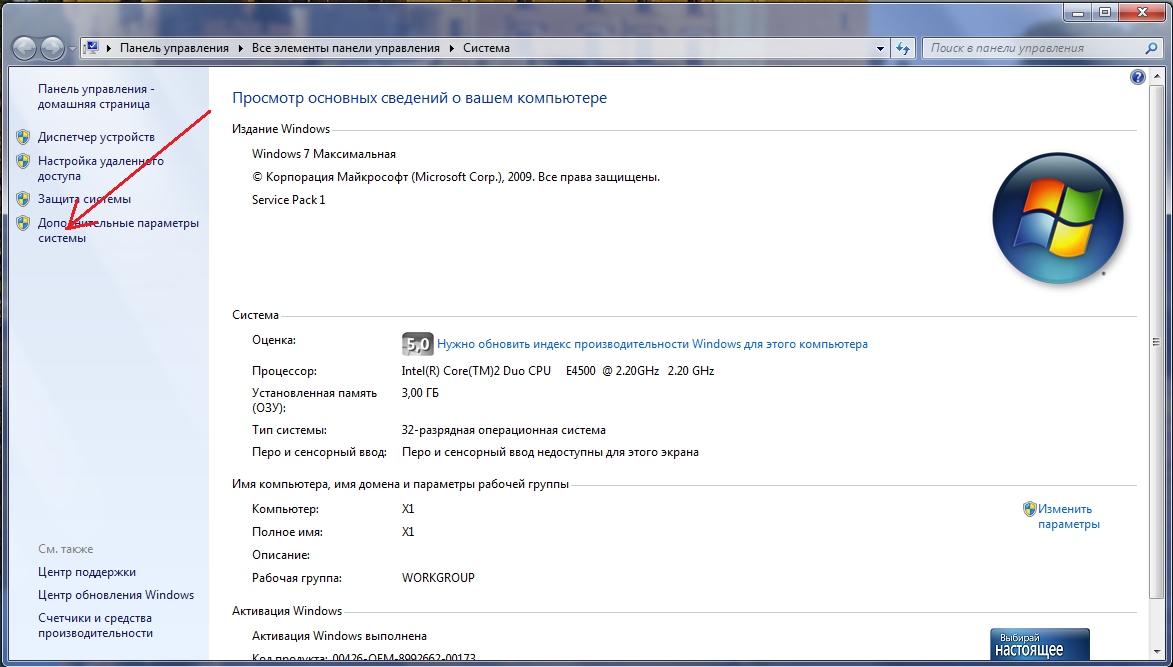The height and width of the screenshot is (667, 1173).
Task: Click the scrollbar up arrow
Action: [1157, 76]
